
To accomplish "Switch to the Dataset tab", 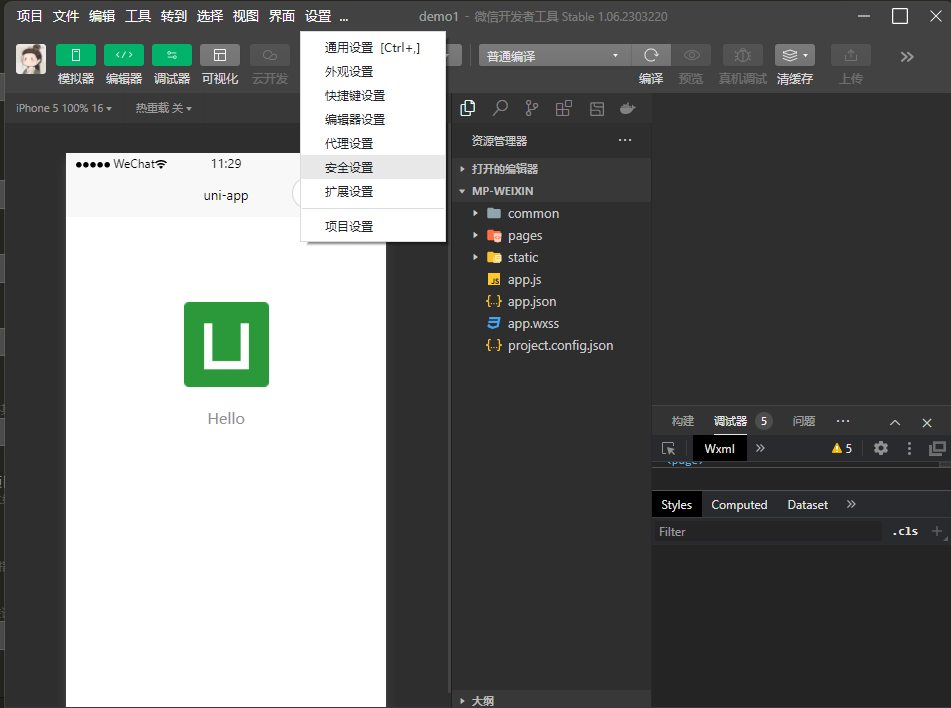I will coord(807,505).
